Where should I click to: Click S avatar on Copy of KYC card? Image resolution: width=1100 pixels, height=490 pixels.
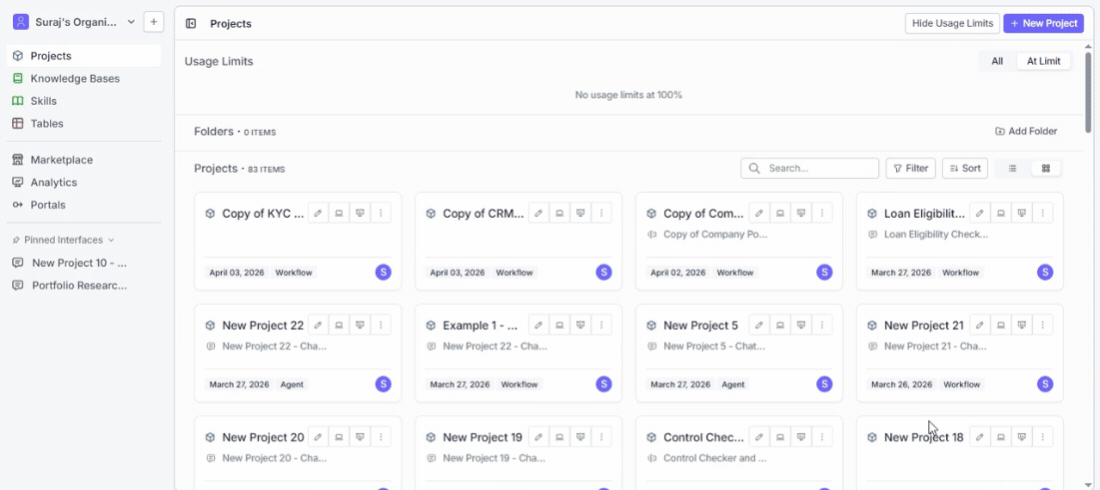point(383,272)
